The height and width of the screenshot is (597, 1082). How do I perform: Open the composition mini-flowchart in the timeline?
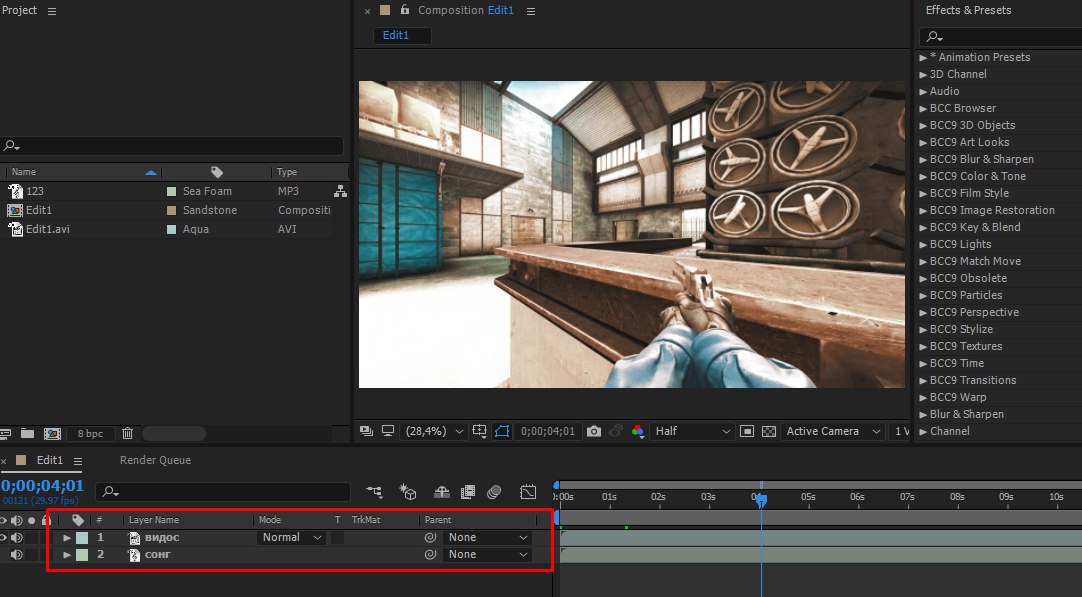coord(374,492)
